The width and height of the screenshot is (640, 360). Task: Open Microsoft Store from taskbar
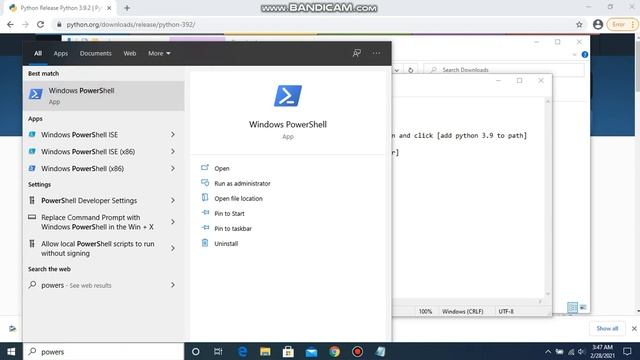pyautogui.click(x=288, y=351)
